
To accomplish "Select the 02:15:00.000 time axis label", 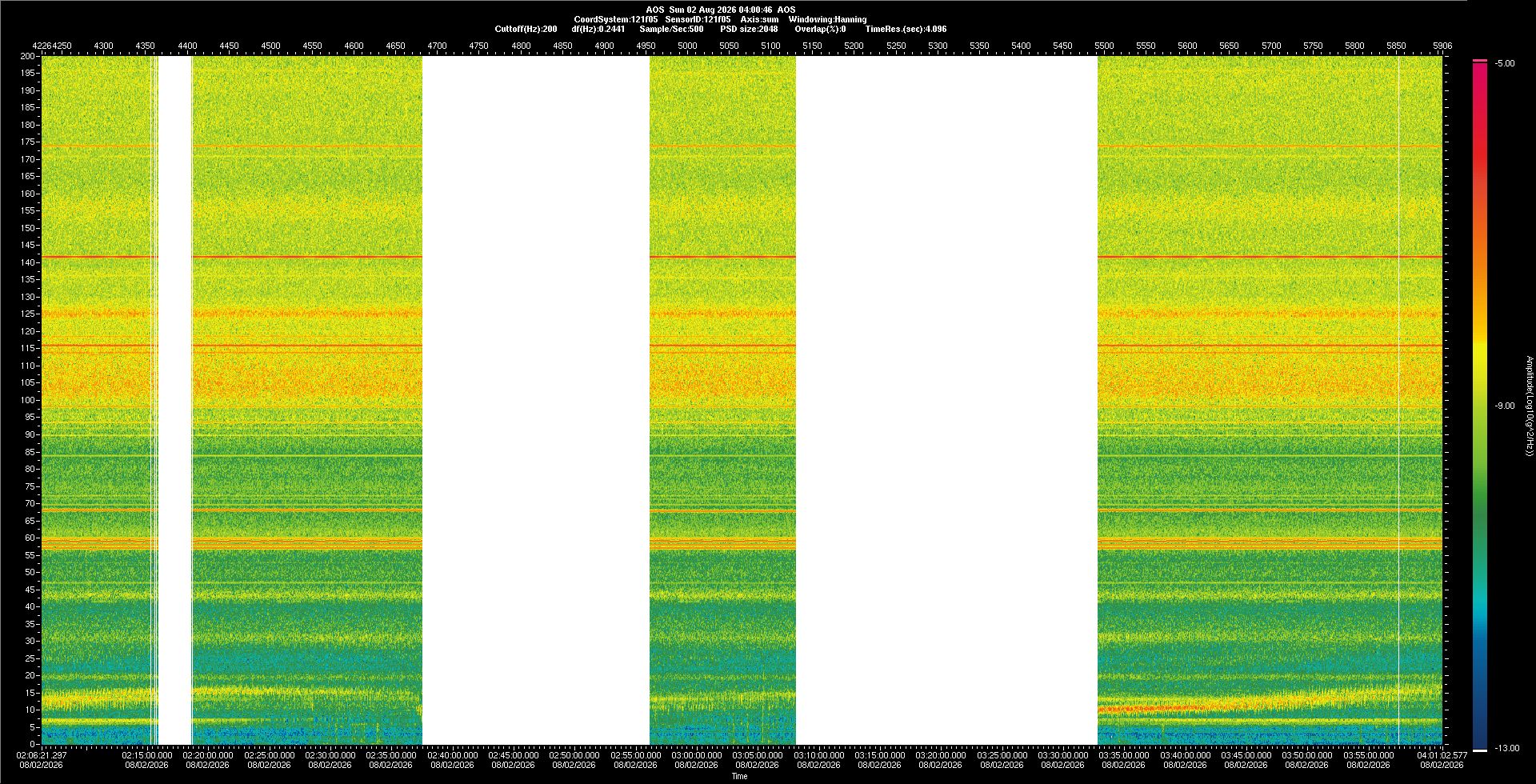I will (x=146, y=754).
